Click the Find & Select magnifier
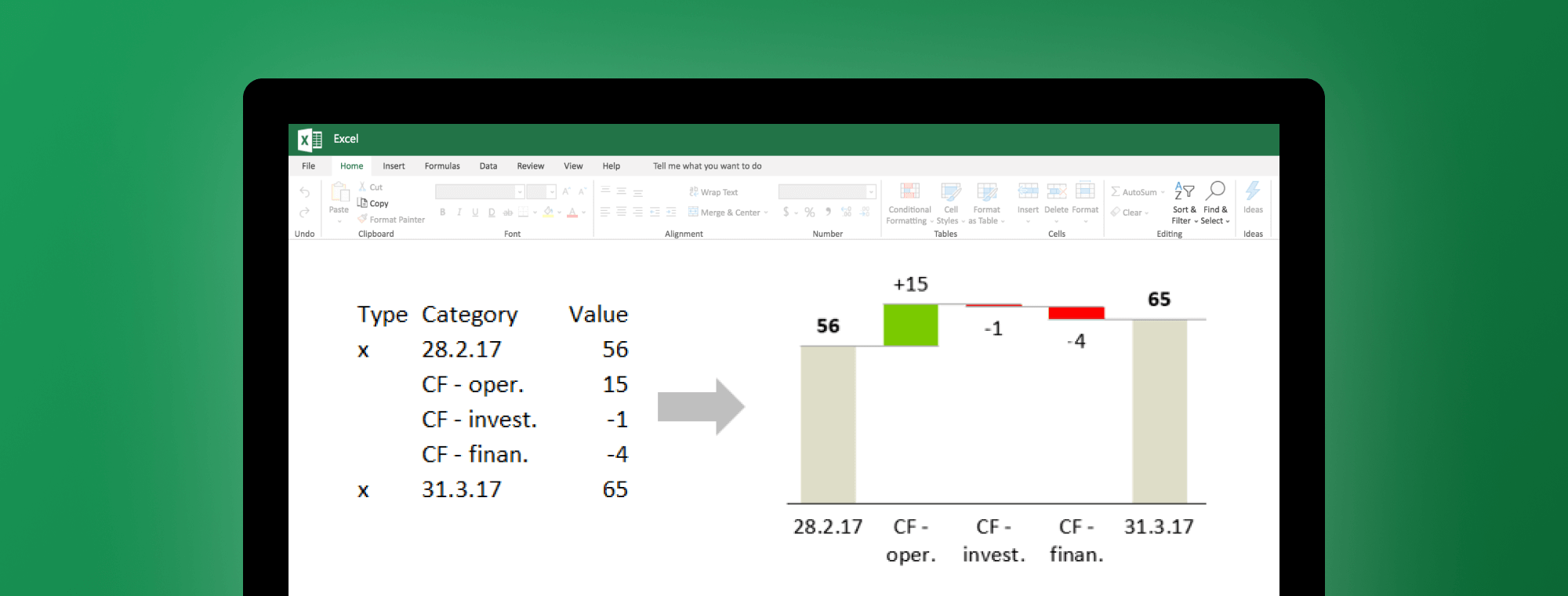Viewport: 1568px width, 596px height. tap(1215, 191)
